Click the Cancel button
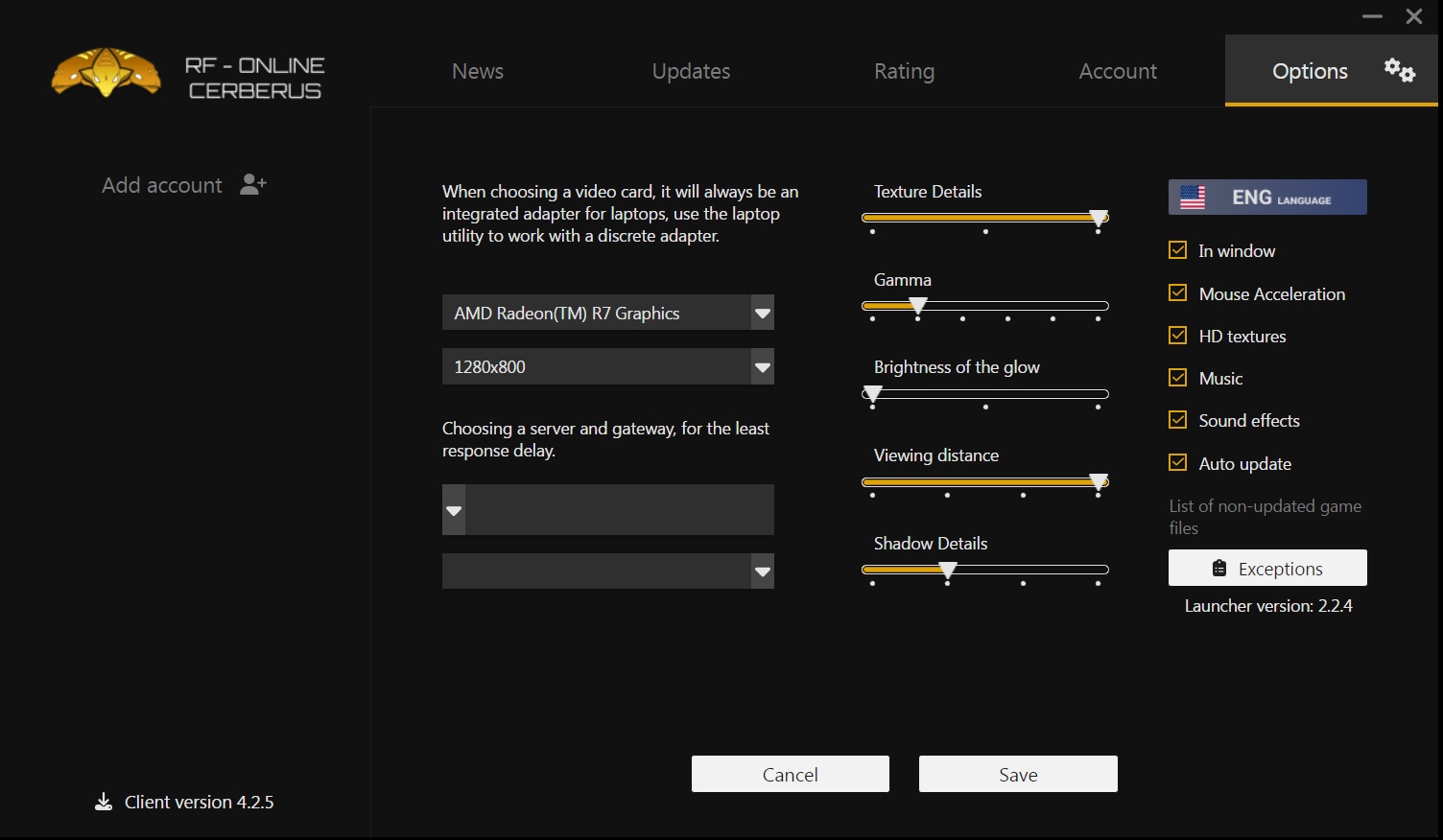The width and height of the screenshot is (1443, 840). click(x=791, y=774)
